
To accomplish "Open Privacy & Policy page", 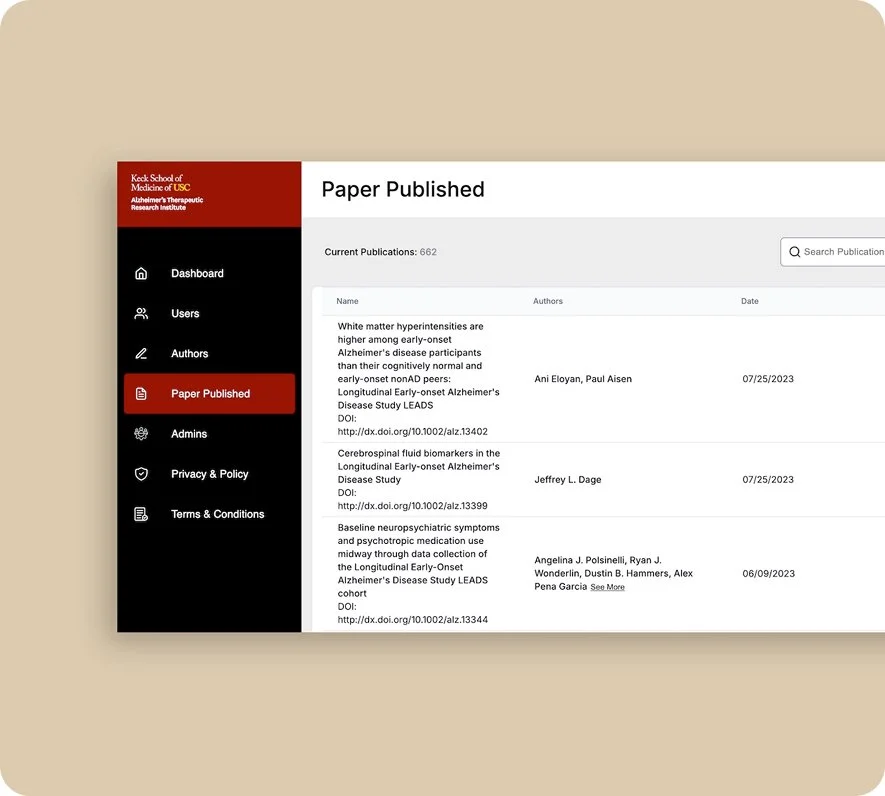I will (x=209, y=474).
